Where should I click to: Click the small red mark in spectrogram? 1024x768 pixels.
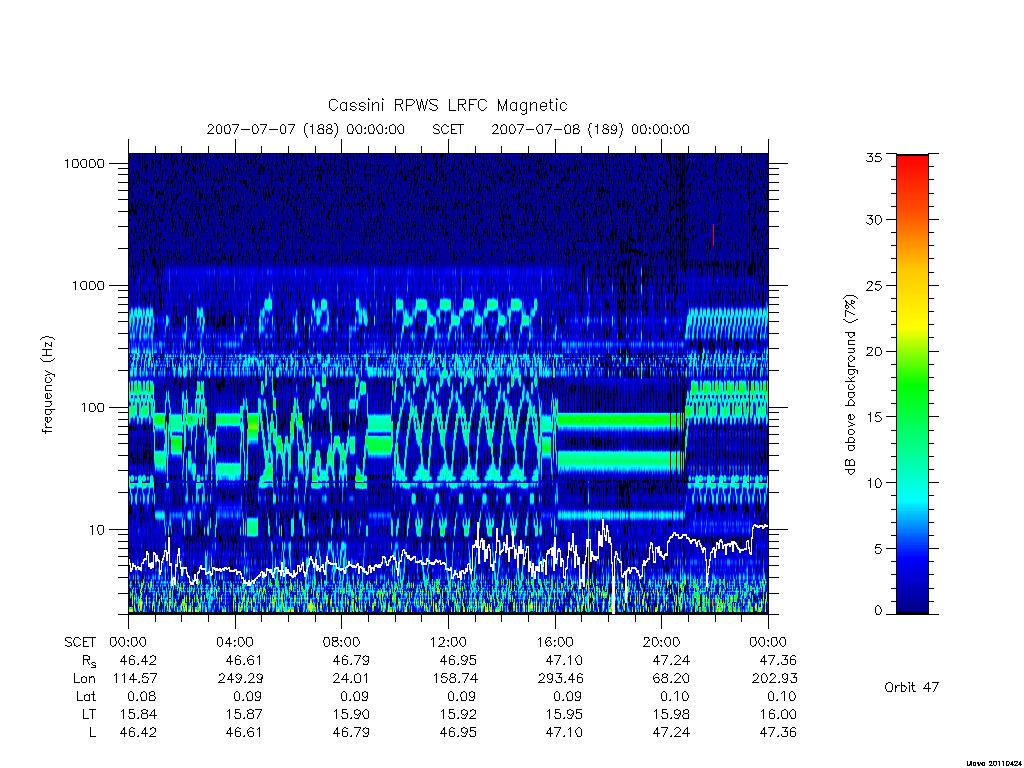pos(713,234)
